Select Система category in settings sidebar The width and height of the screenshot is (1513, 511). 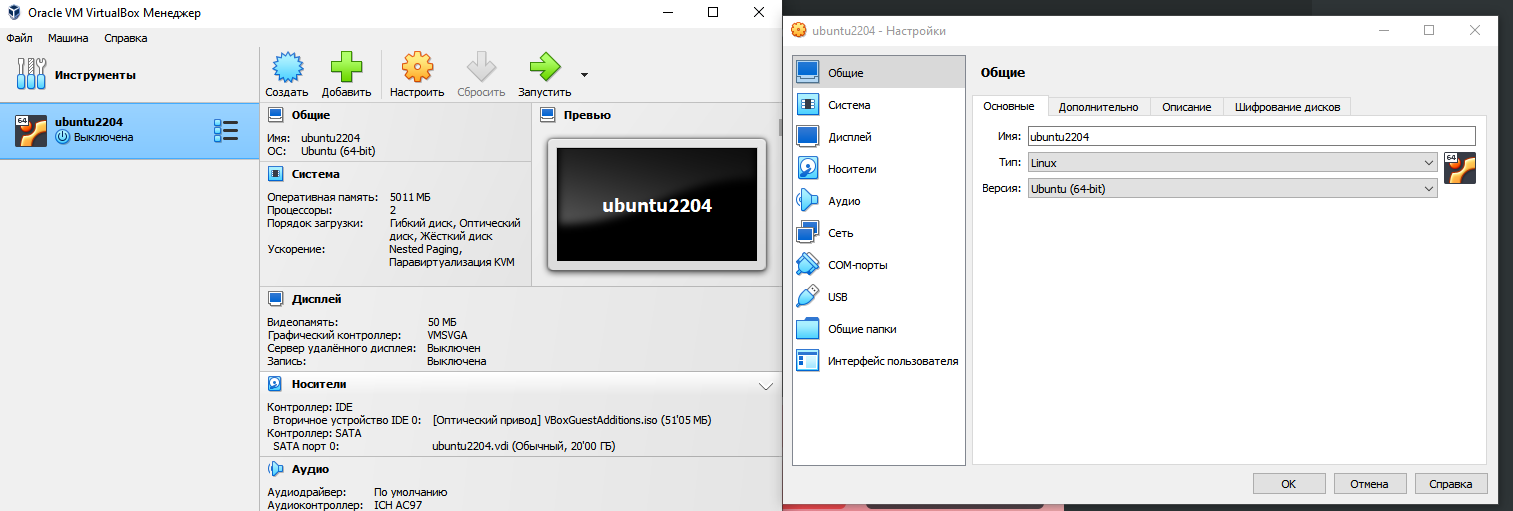(x=880, y=105)
